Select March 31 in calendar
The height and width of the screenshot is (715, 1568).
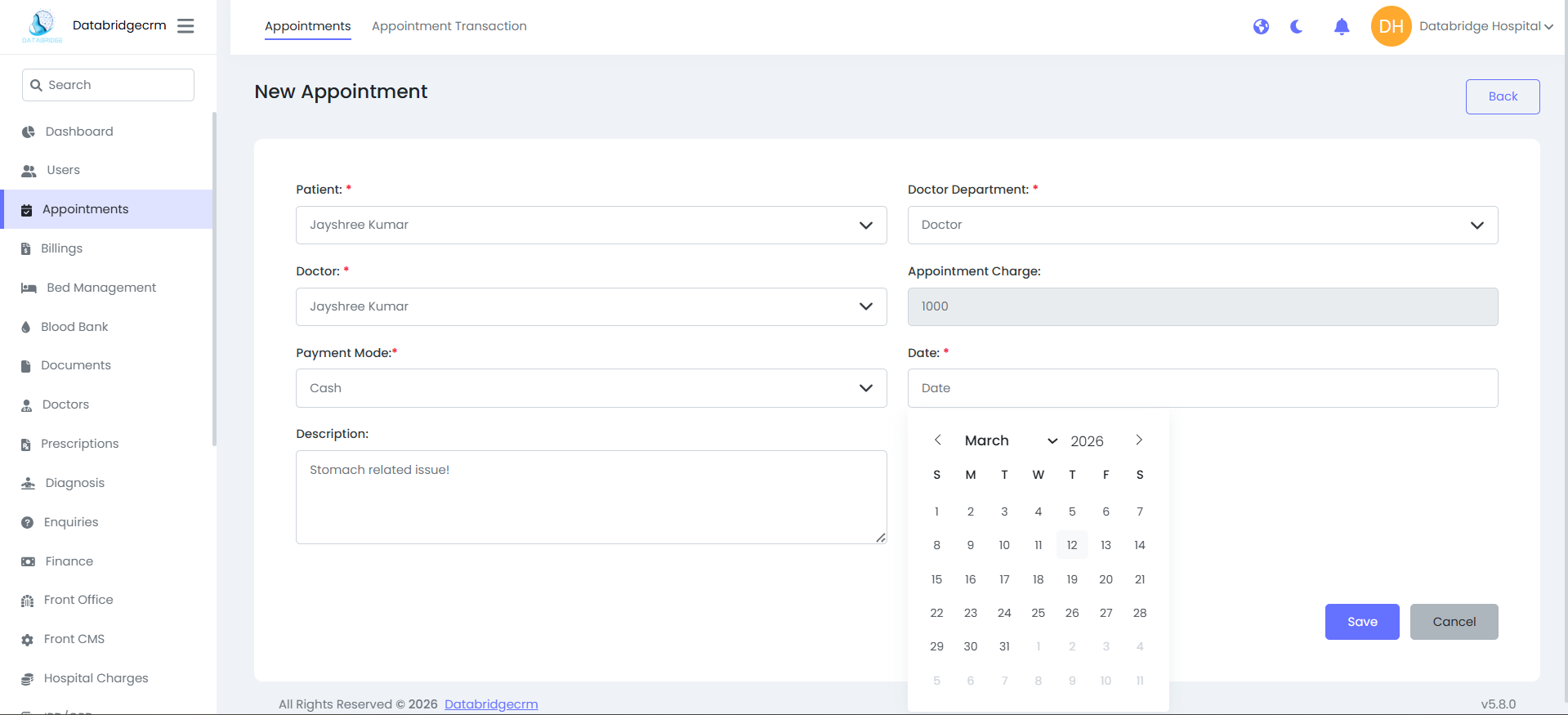coord(1004,646)
